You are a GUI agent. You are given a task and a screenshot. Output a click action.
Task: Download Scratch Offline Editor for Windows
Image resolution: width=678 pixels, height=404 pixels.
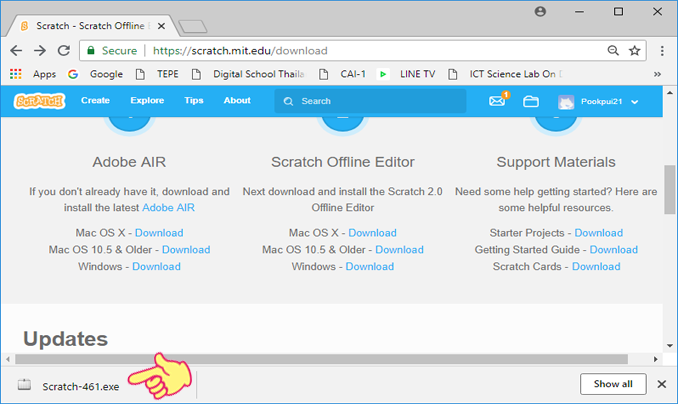pos(369,266)
